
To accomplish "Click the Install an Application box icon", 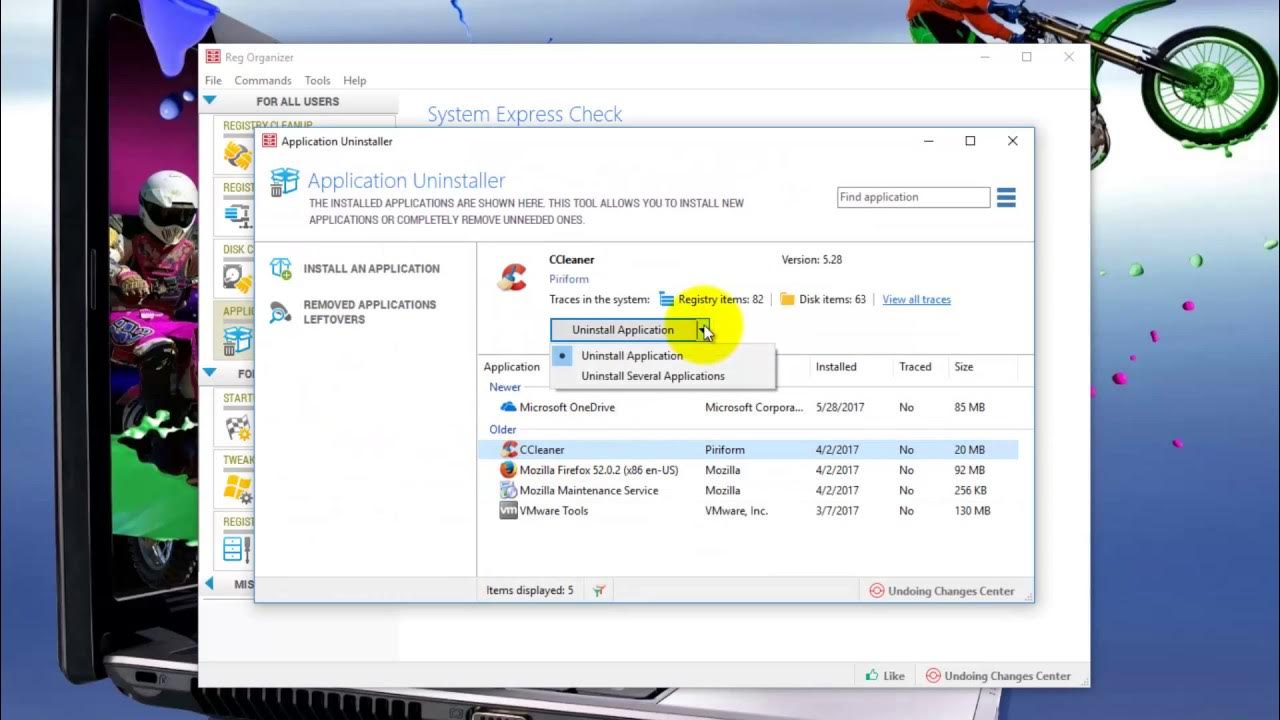I will [x=281, y=268].
